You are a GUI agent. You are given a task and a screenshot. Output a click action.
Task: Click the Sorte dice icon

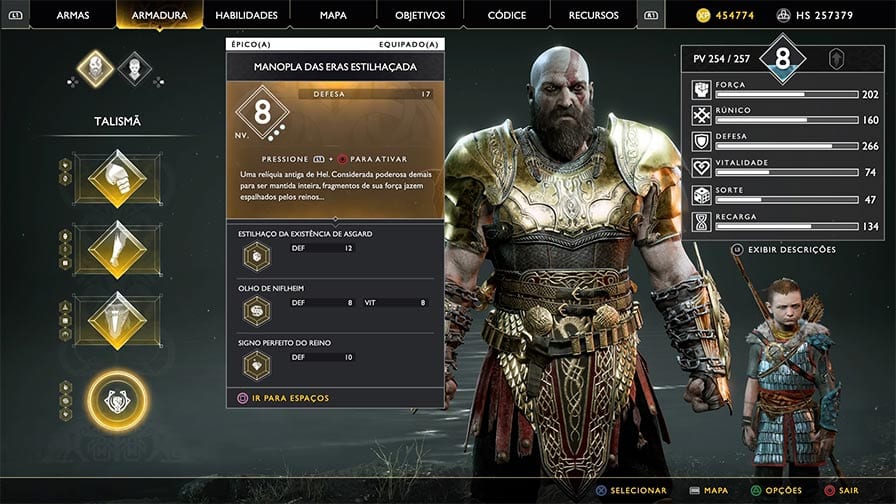point(701,195)
